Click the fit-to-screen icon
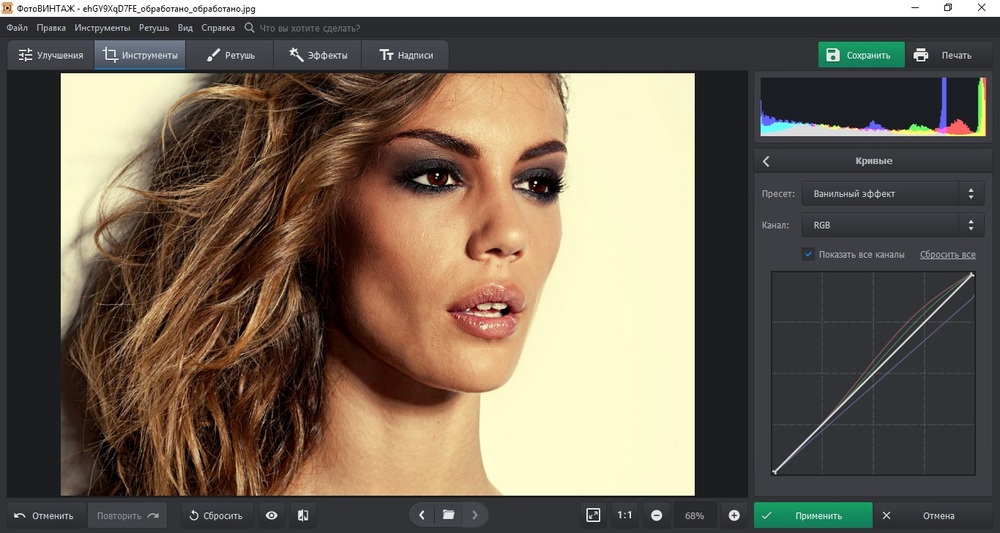Image resolution: width=1000 pixels, height=533 pixels. (593, 516)
